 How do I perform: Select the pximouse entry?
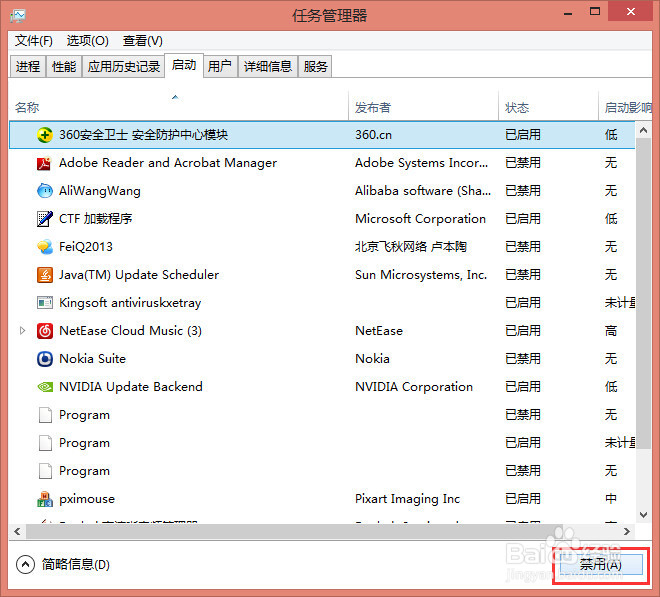coord(322,499)
